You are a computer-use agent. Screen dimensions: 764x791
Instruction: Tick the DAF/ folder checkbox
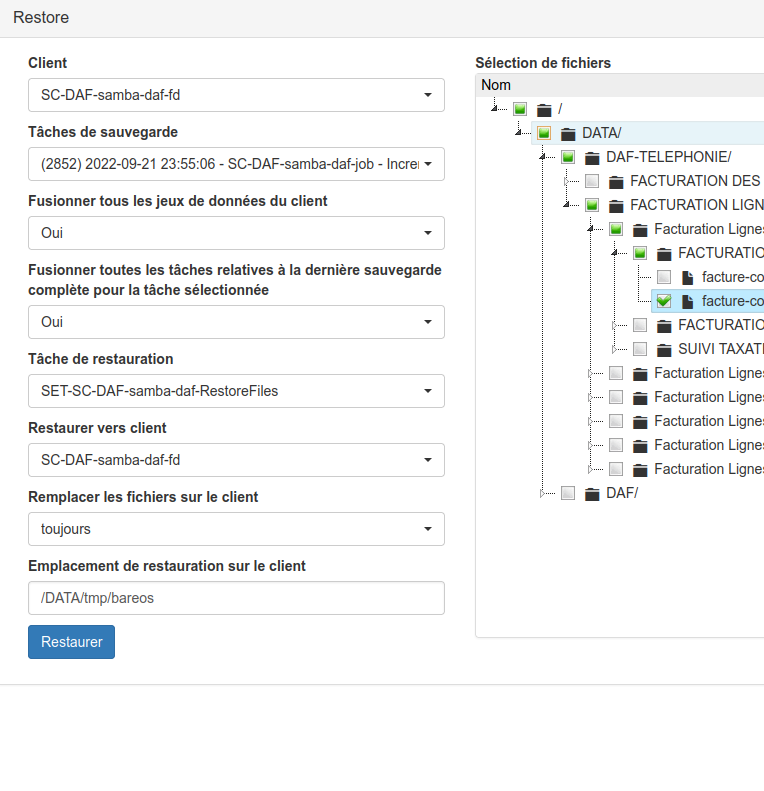pyautogui.click(x=568, y=493)
